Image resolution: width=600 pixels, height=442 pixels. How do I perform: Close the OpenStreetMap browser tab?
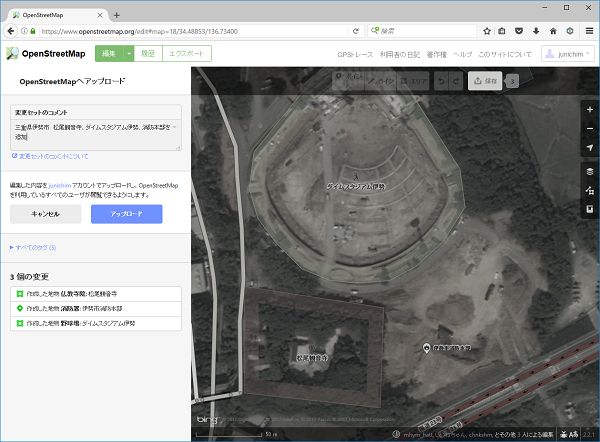point(100,15)
